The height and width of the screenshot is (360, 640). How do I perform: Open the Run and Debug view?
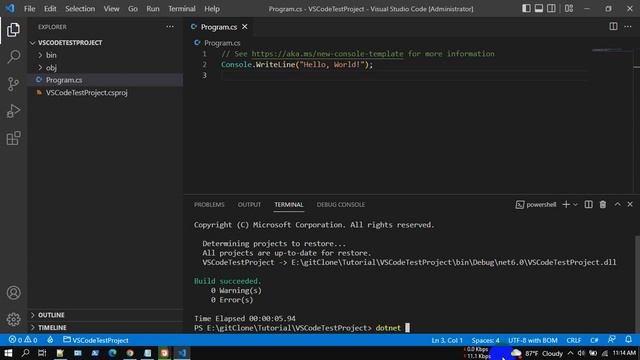click(13, 111)
